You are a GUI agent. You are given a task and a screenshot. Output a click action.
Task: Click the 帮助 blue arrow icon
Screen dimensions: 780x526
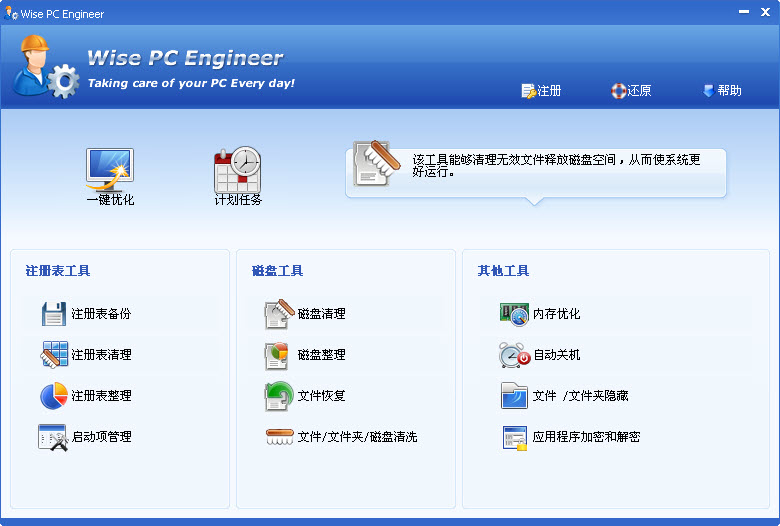[708, 91]
